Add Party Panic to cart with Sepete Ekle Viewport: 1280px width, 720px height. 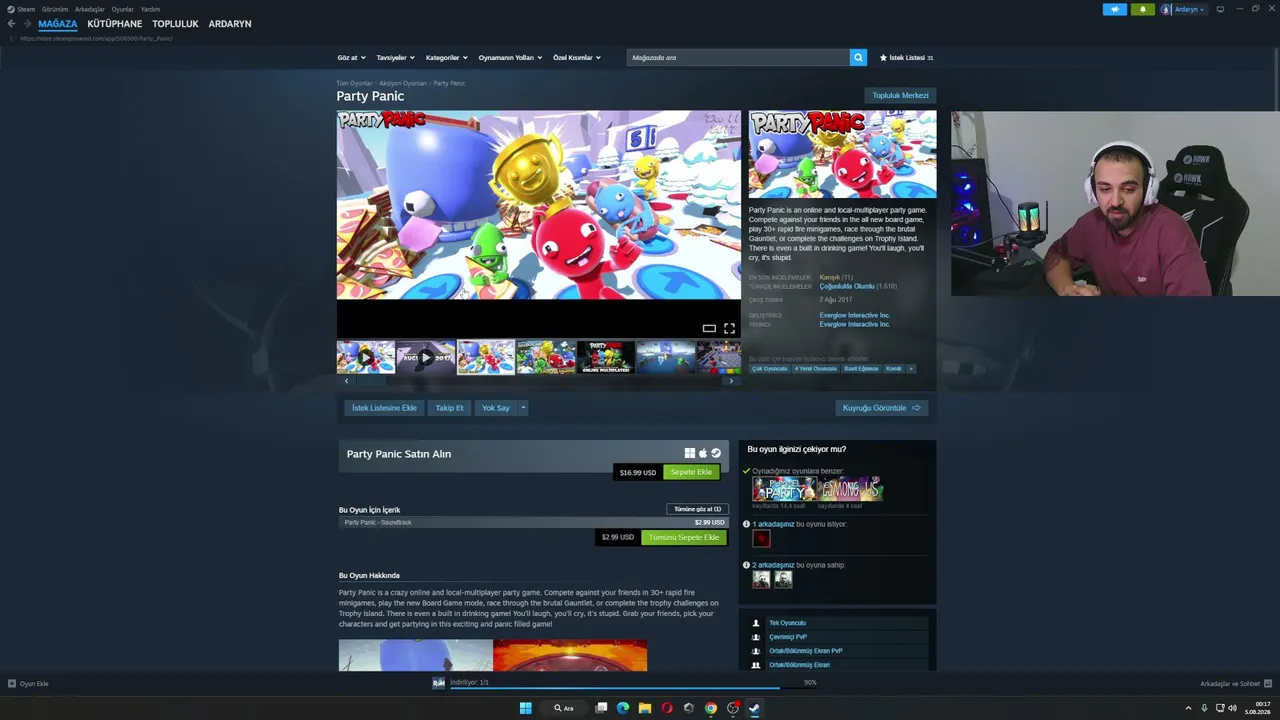coord(691,472)
